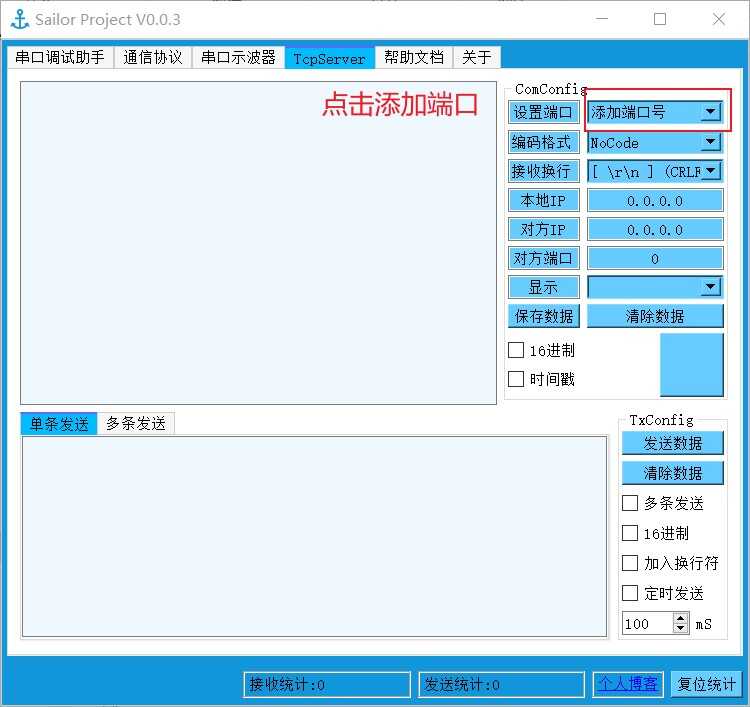Click the Sailor Project anchor icon
750x707 pixels.
pyautogui.click(x=20, y=20)
